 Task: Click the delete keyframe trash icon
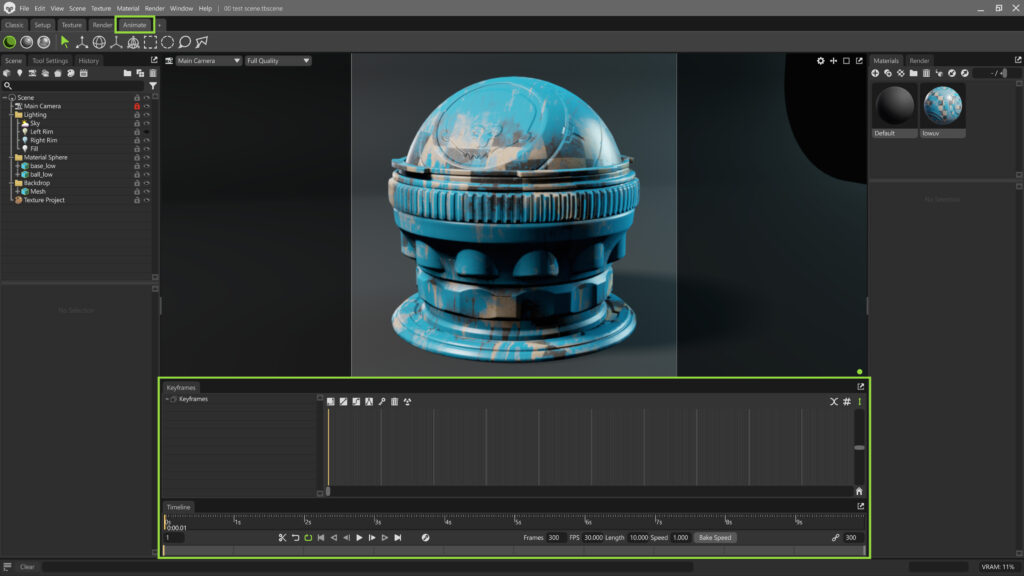394,401
